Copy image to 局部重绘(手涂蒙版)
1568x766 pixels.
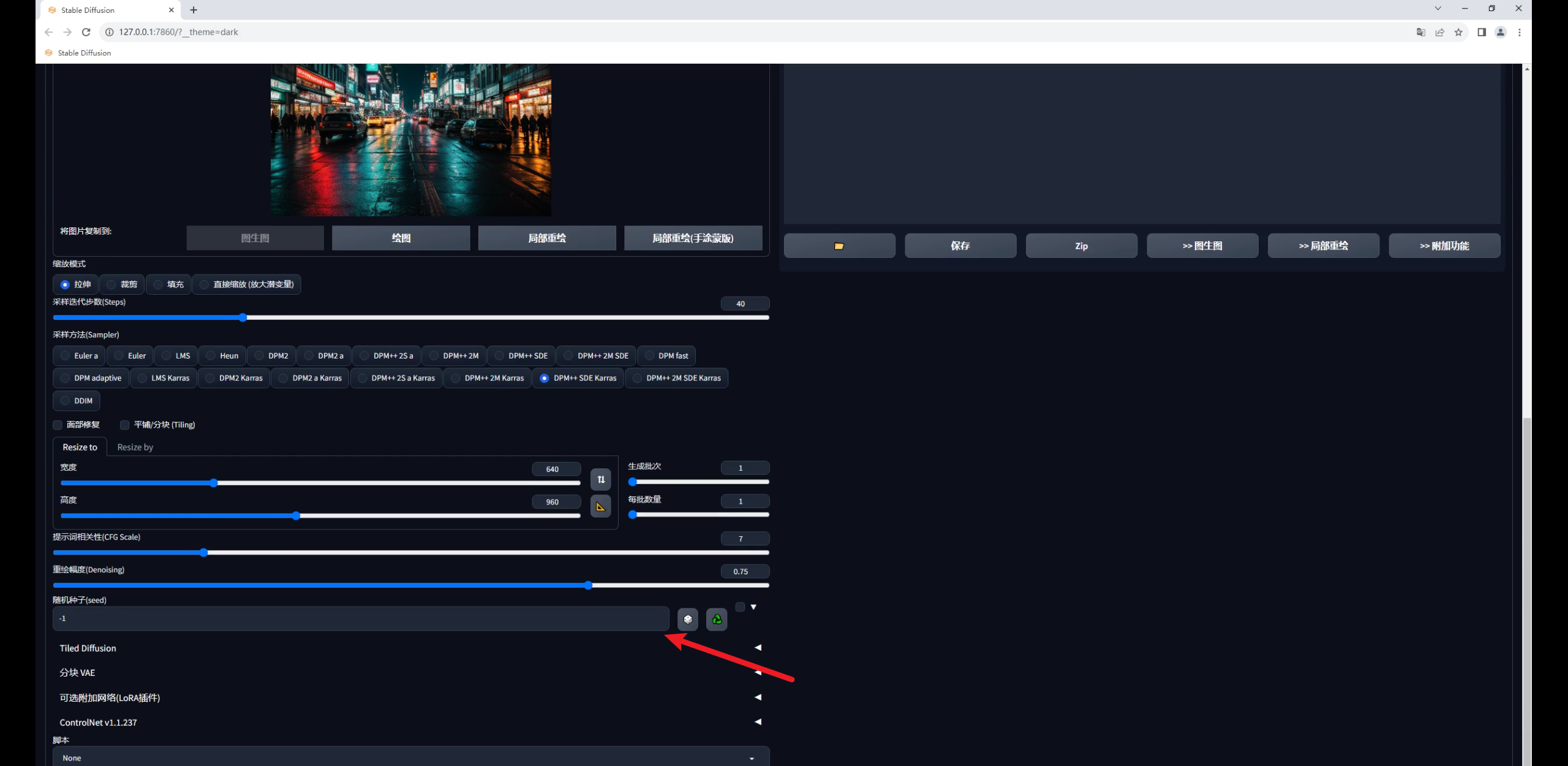point(693,238)
